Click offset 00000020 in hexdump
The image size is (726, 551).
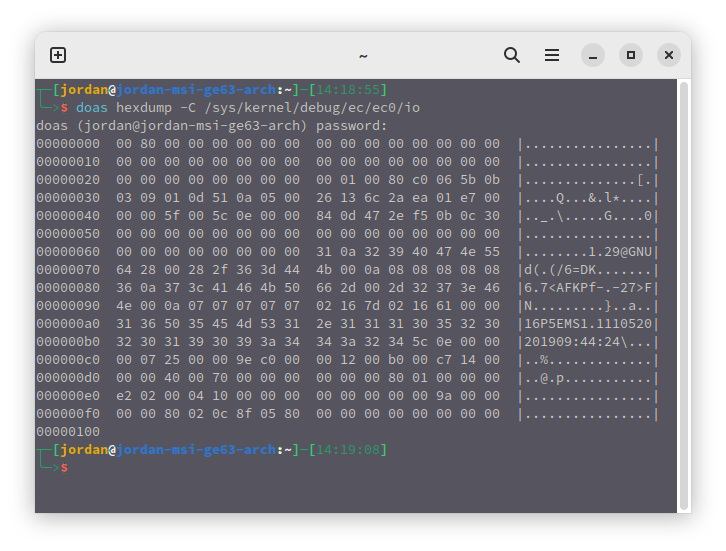68,180
